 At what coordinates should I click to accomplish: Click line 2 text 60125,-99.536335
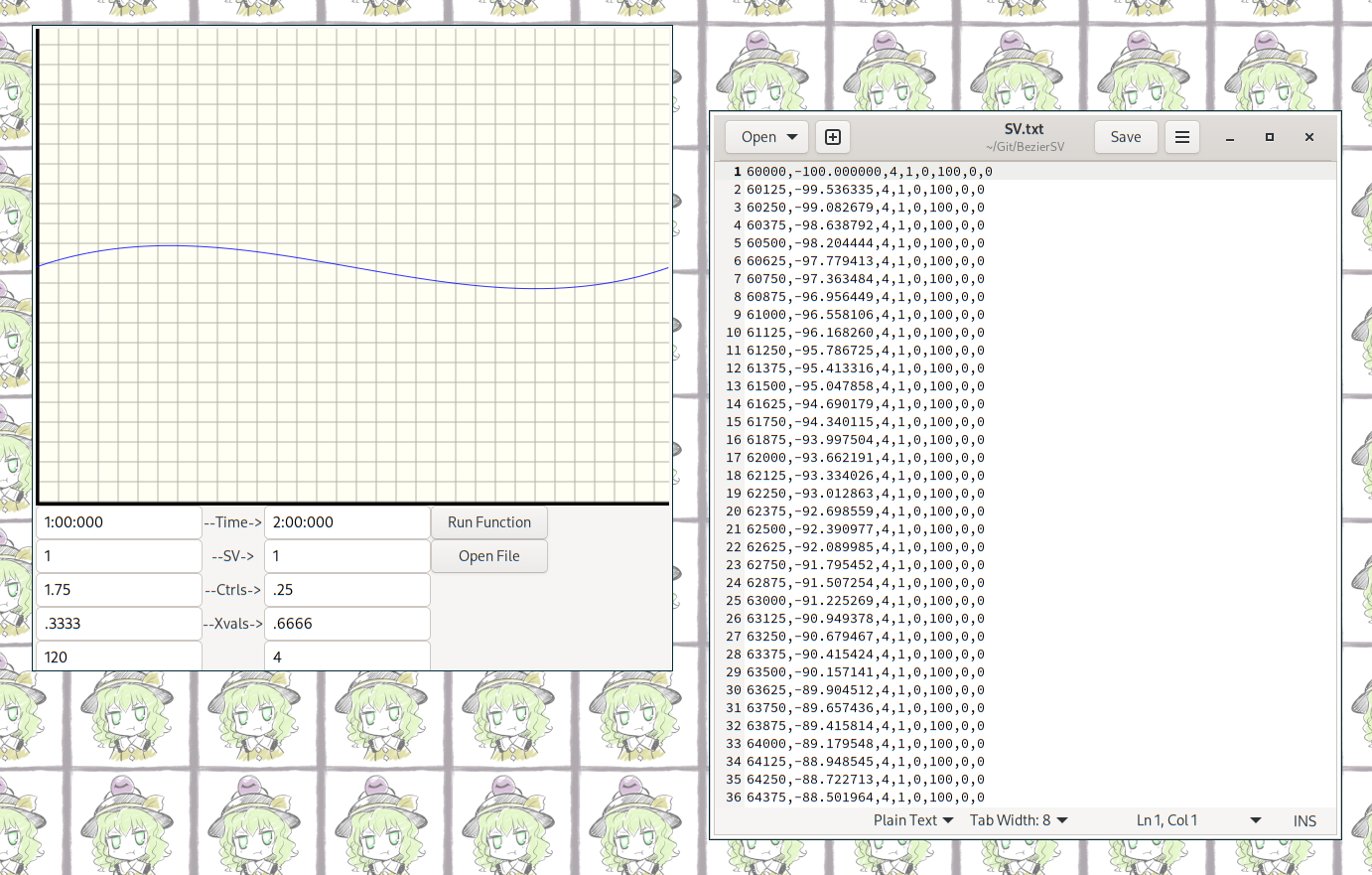866,190
